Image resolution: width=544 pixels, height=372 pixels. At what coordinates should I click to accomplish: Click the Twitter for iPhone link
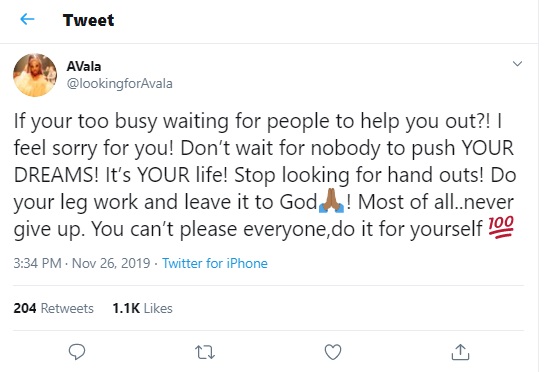pos(215,263)
